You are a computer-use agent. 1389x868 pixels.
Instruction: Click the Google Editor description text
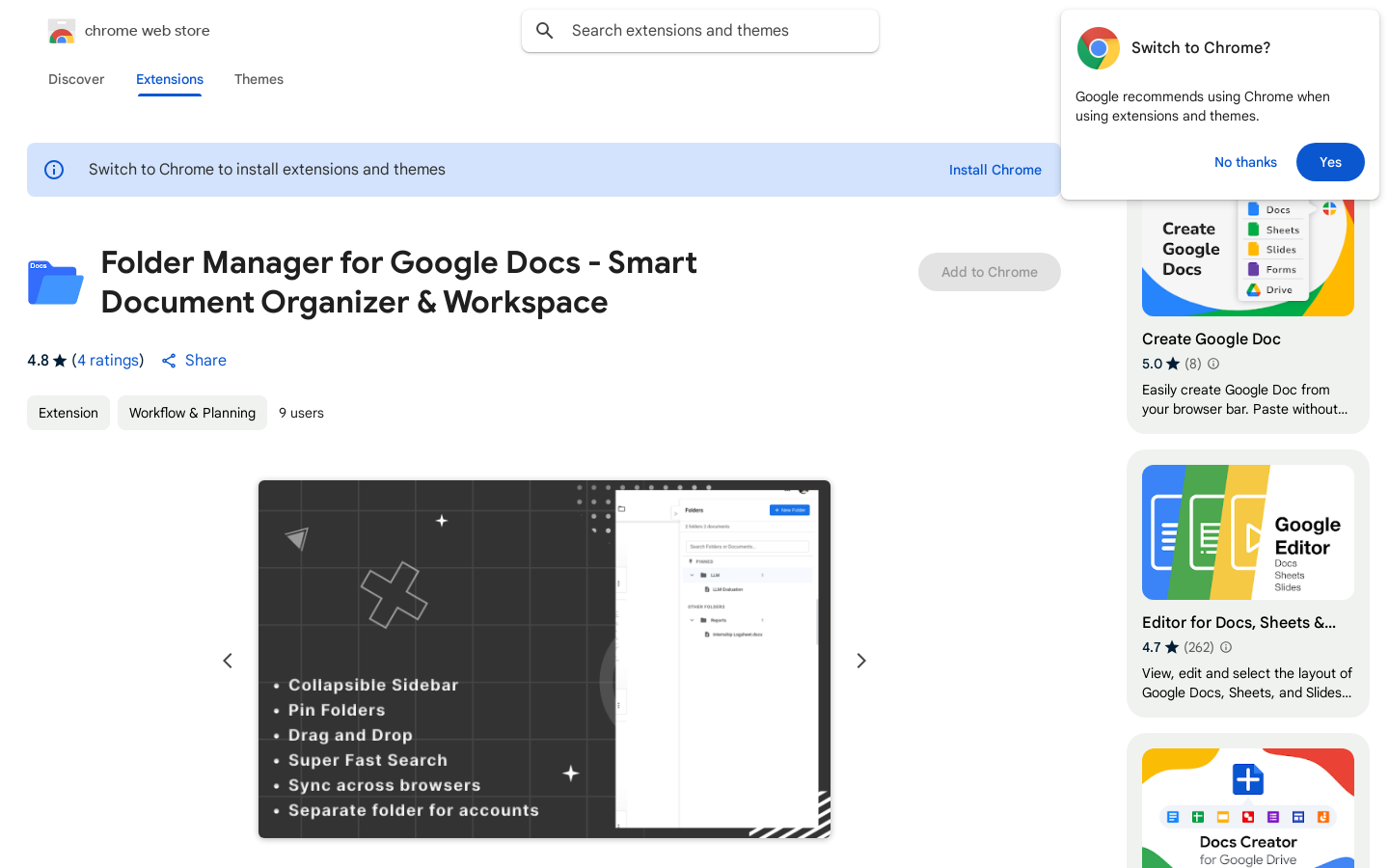pos(1246,683)
